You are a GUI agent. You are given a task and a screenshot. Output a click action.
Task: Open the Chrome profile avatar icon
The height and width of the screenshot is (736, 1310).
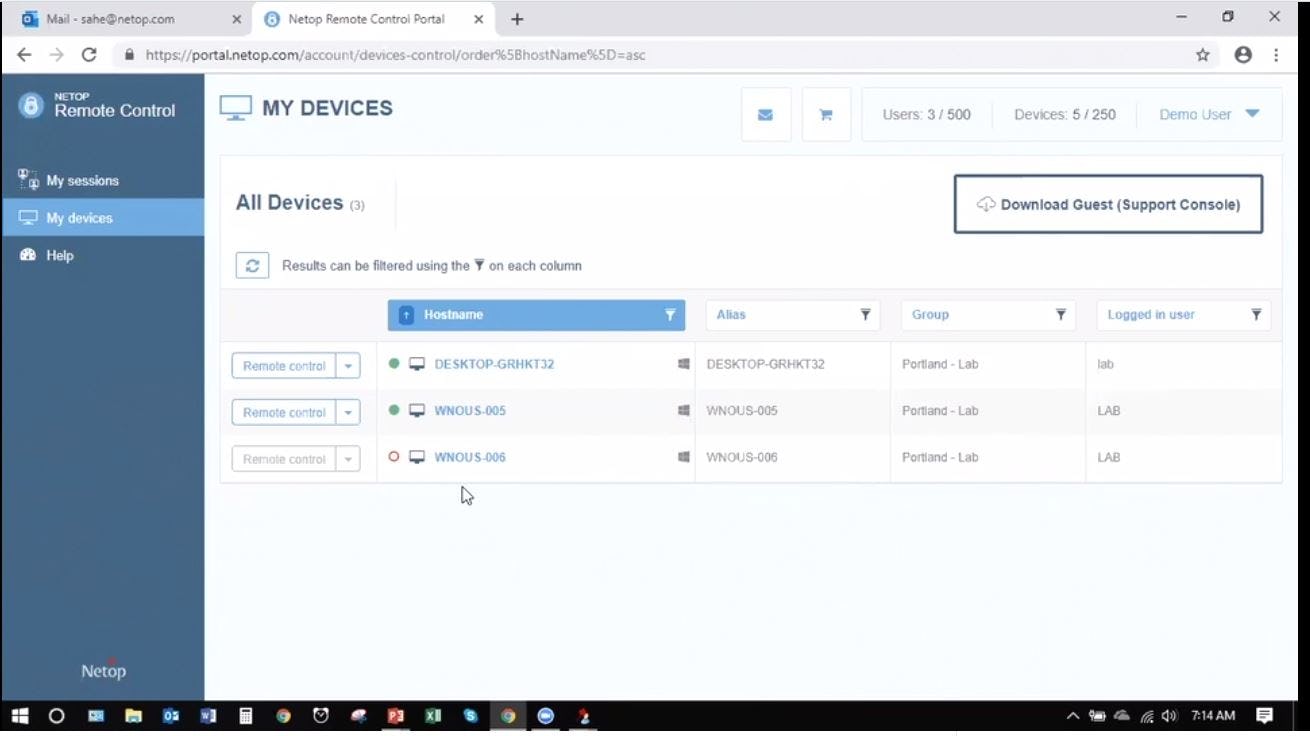(1243, 55)
